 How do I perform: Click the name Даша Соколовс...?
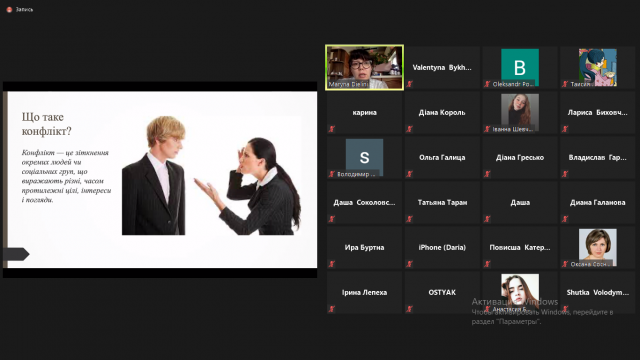click(364, 202)
